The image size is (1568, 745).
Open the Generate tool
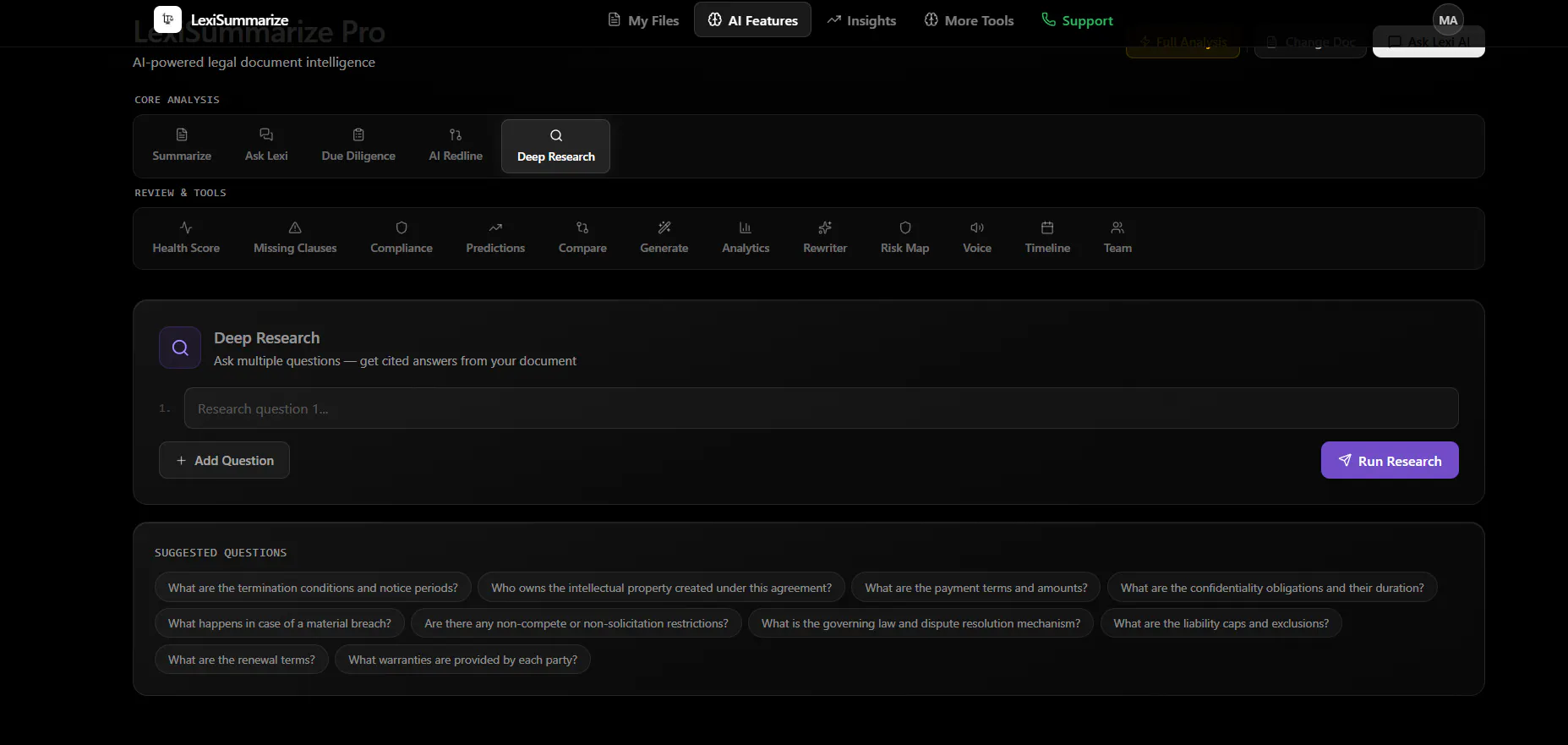click(x=664, y=238)
